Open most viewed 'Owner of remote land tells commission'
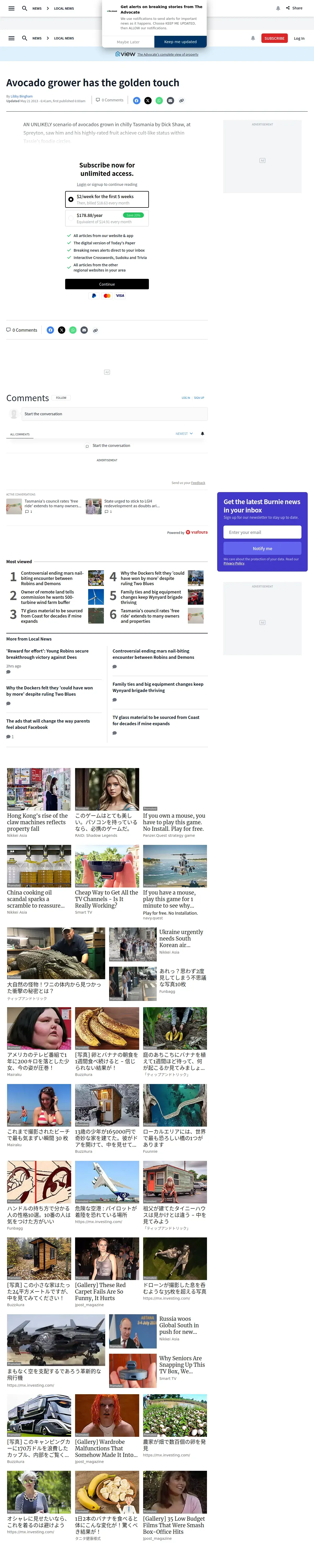 tap(48, 597)
